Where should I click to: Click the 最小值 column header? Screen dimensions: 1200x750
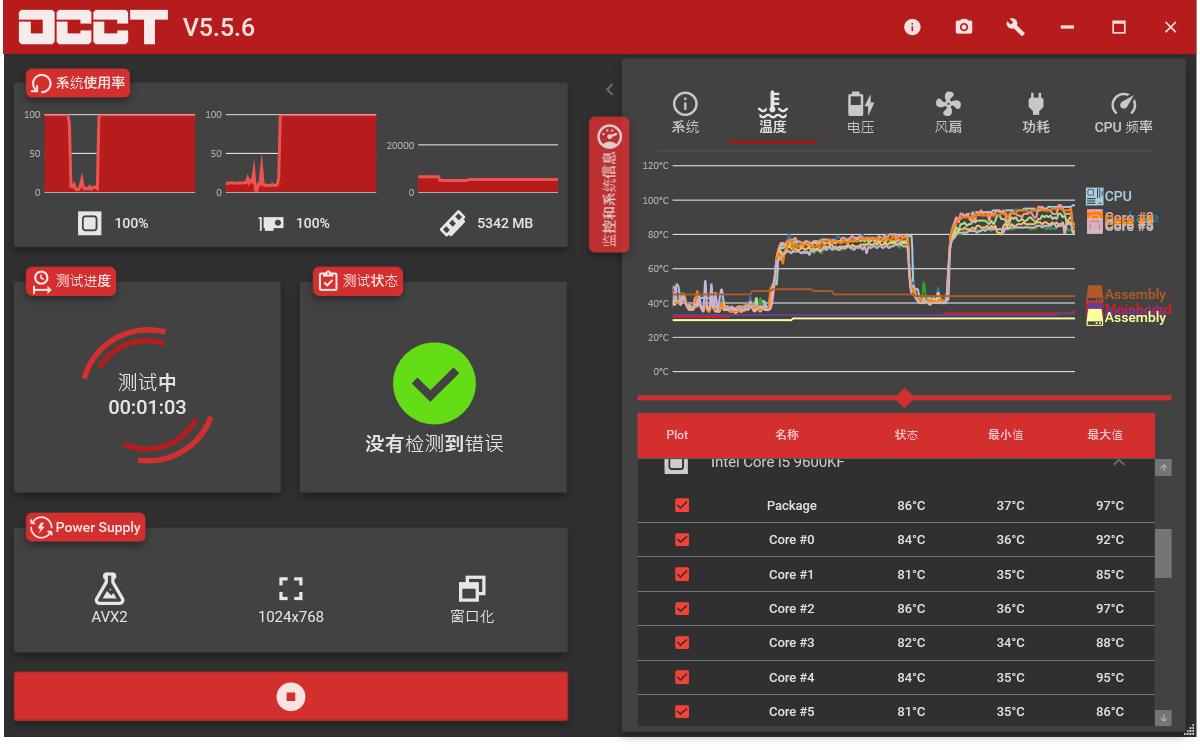pos(1006,435)
